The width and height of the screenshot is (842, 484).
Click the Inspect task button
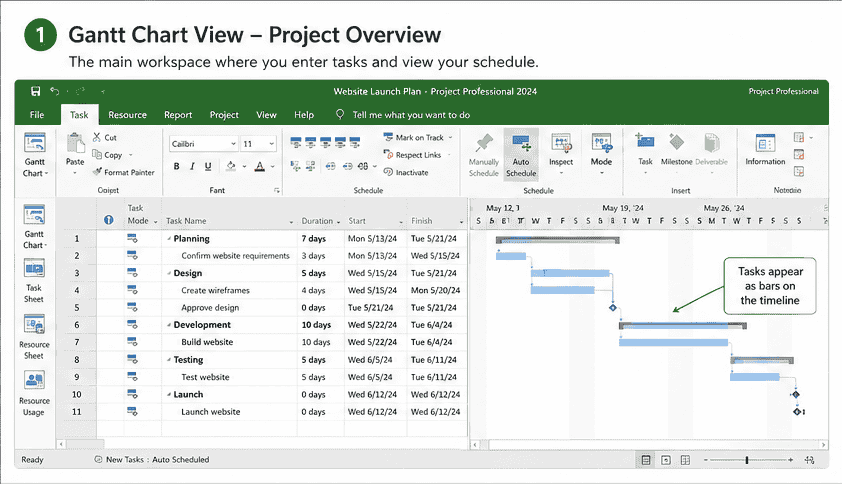tap(561, 153)
